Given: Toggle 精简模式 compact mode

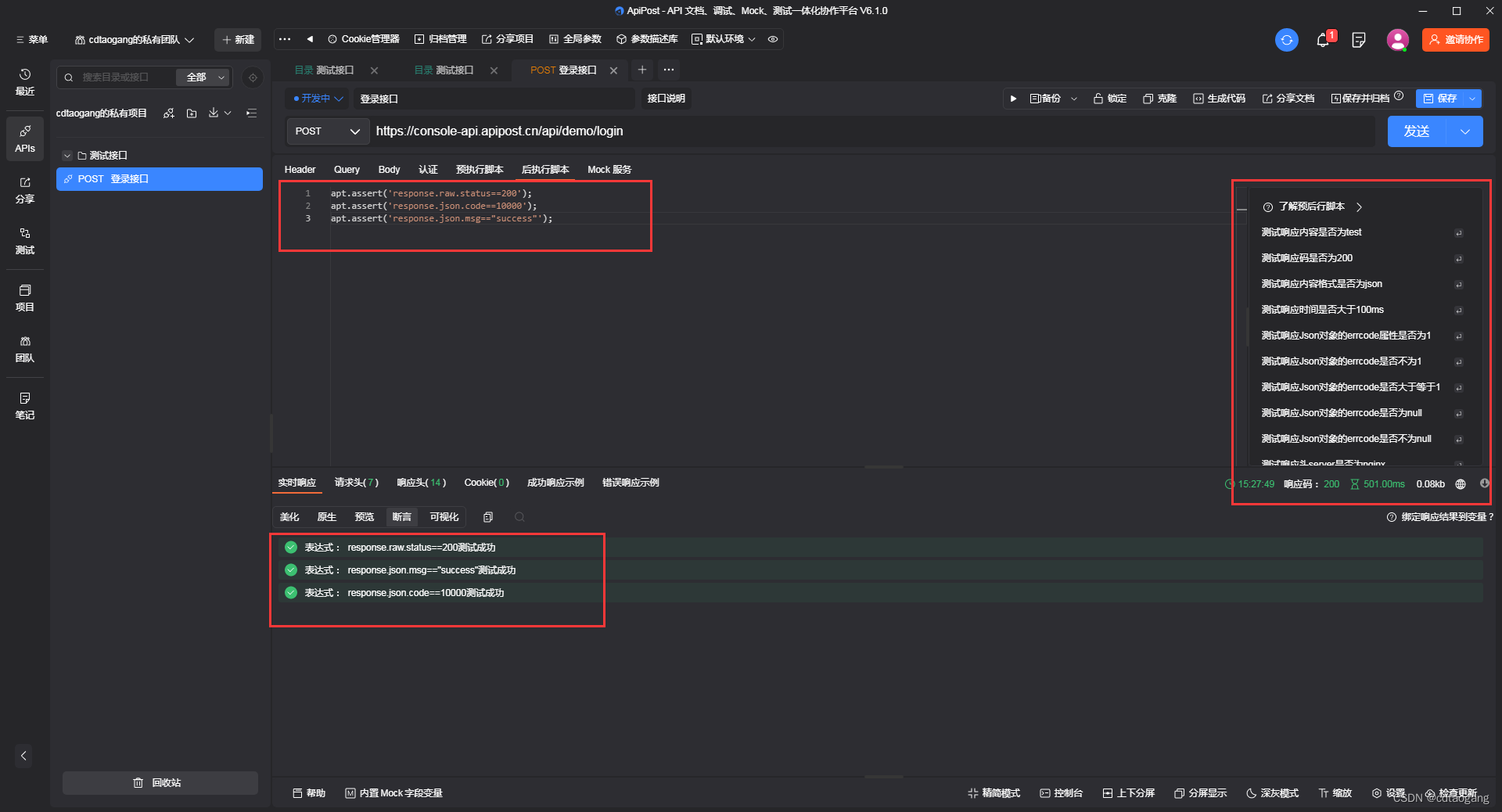Looking at the screenshot, I should (994, 793).
